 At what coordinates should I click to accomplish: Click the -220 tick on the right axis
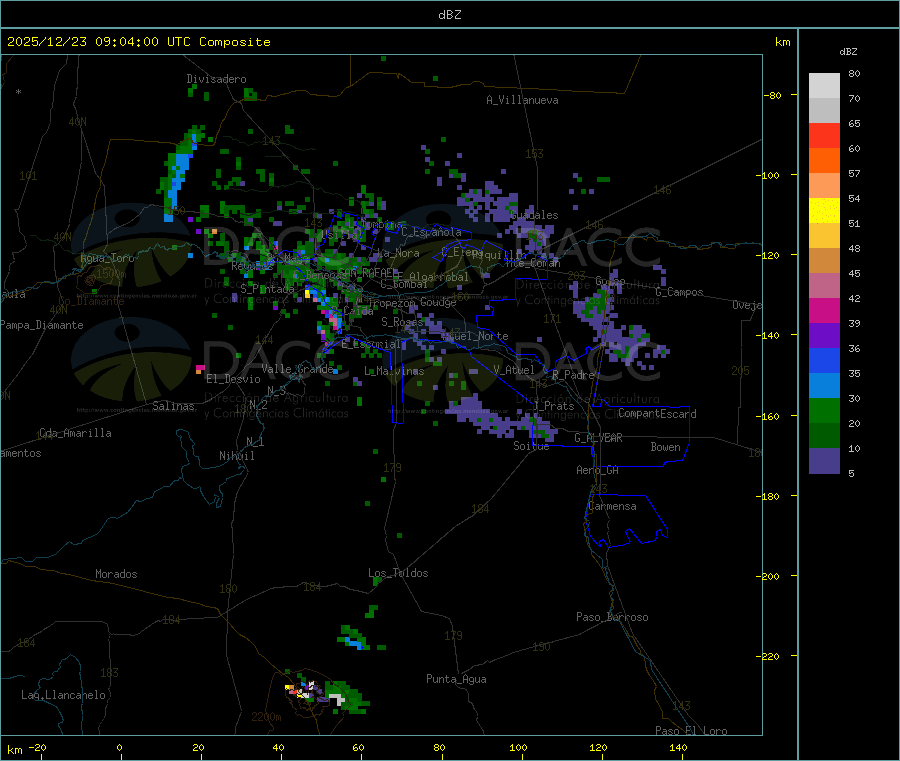coord(767,657)
